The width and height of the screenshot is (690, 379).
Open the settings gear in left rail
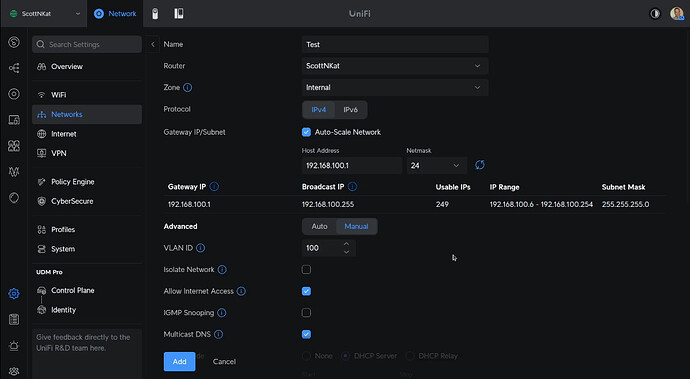[x=14, y=294]
